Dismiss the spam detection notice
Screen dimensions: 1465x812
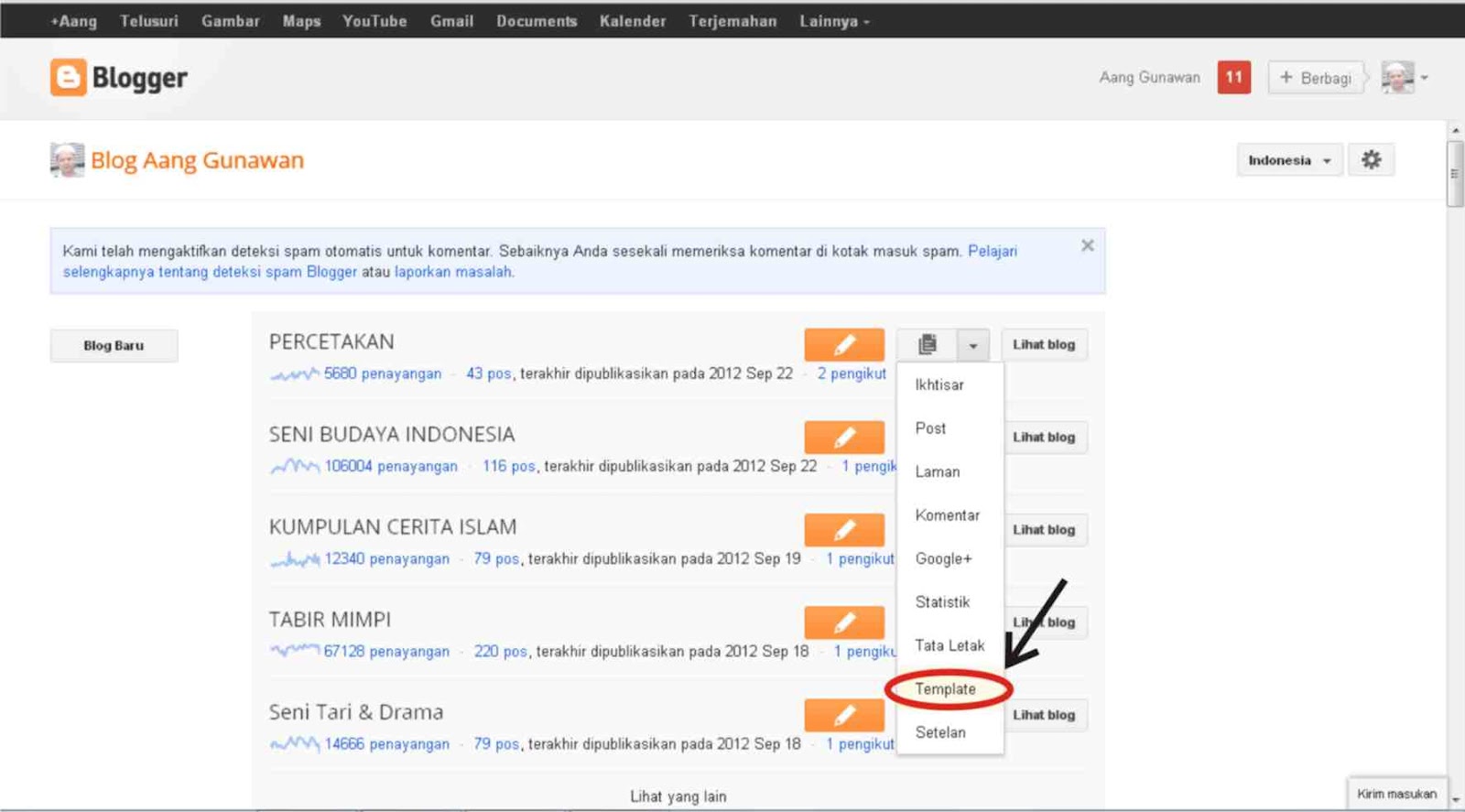(1087, 245)
